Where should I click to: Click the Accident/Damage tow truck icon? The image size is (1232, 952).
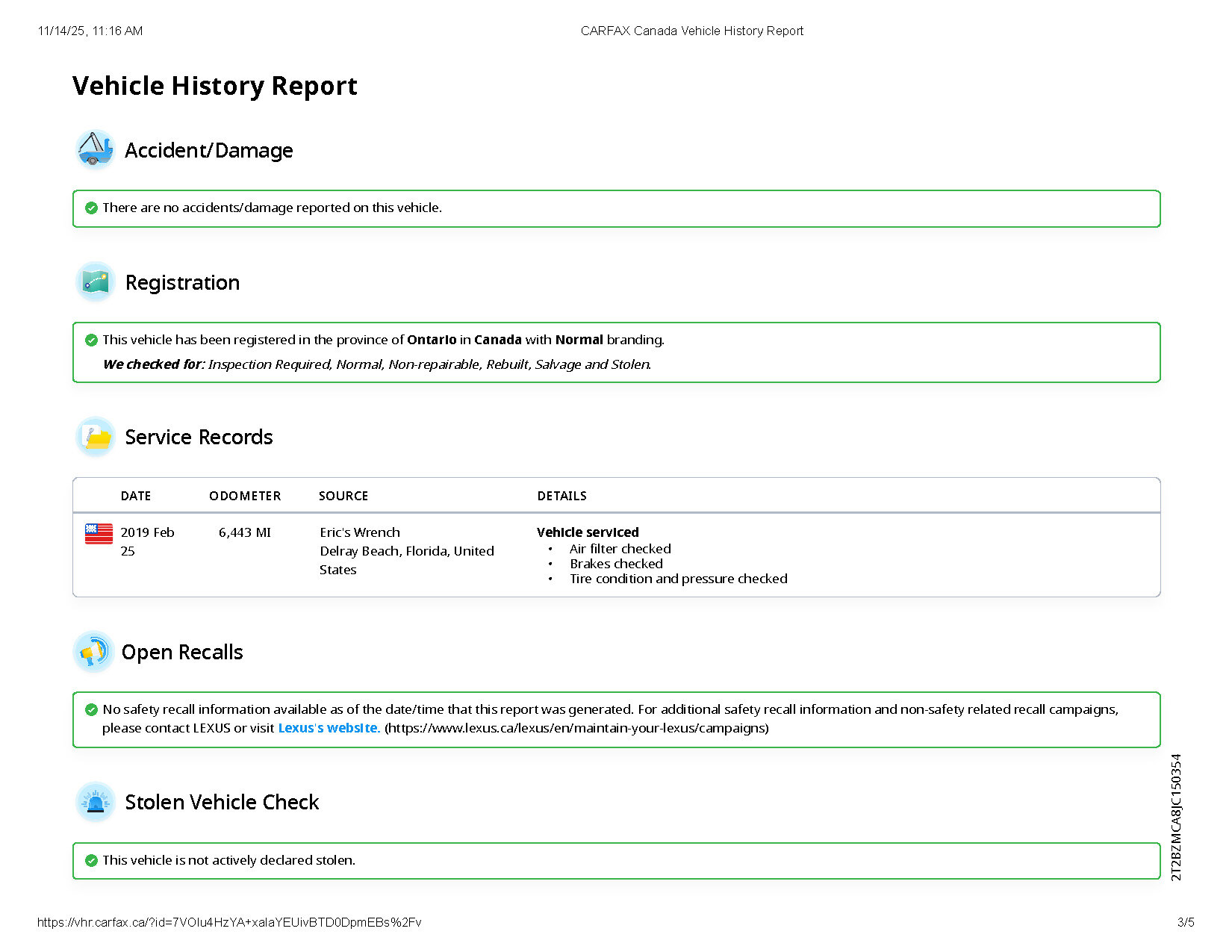[x=96, y=149]
